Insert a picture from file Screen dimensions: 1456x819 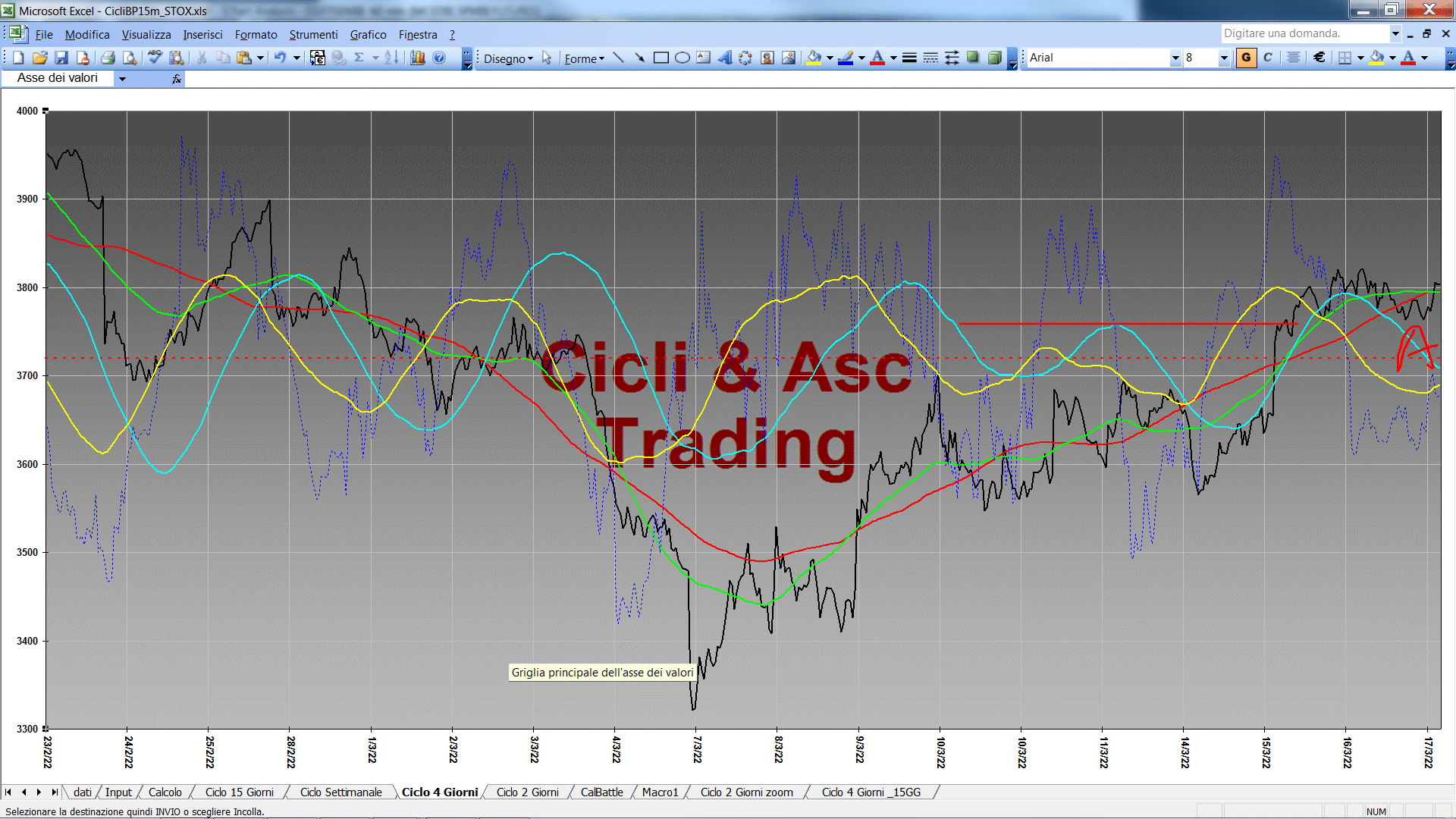(x=789, y=58)
